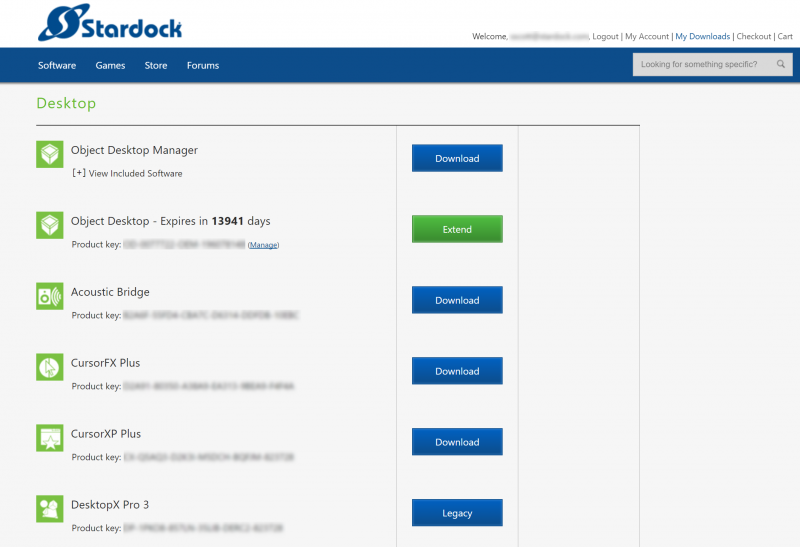800x547 pixels.
Task: Click the DesktopX Pro 3 icon
Action: (x=50, y=509)
